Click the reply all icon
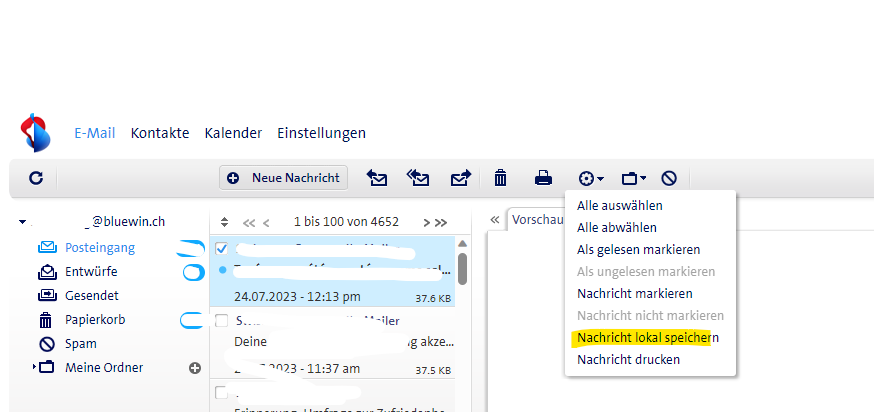Screen dimensions: 874x412 [418, 178]
